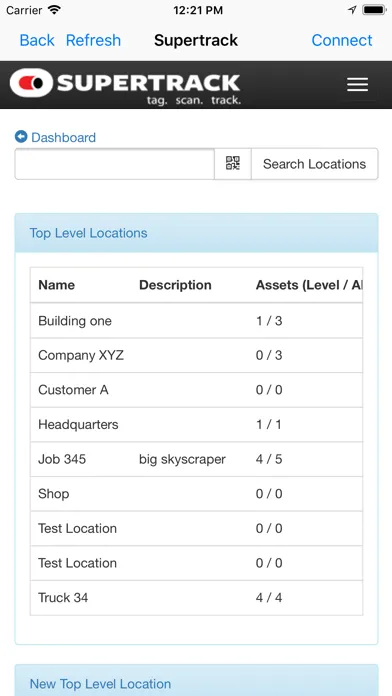Screen dimensions: 392x696
Task: Sort by the Name column header
Action: (x=56, y=285)
